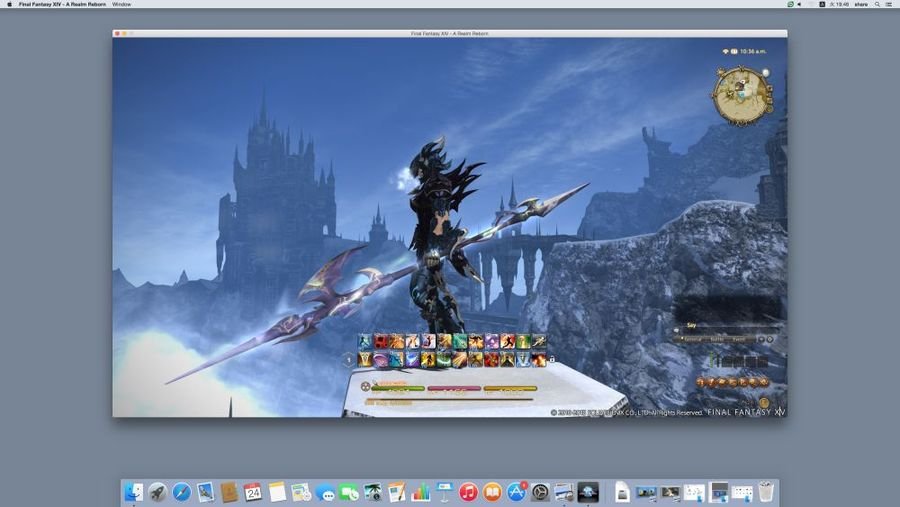Select the General chat tab

tap(693, 339)
